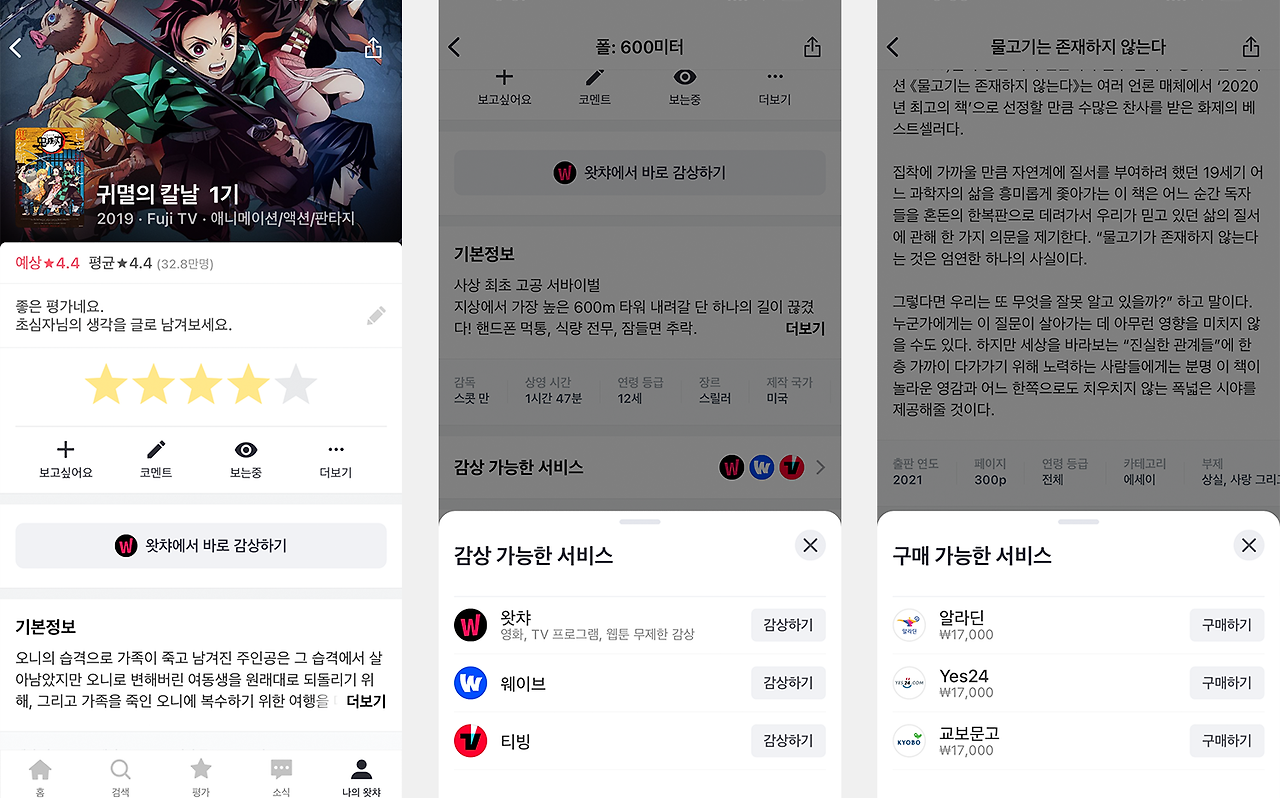
Task: Add to wishlist with 보고싶어요 plus icon
Action: point(66,450)
